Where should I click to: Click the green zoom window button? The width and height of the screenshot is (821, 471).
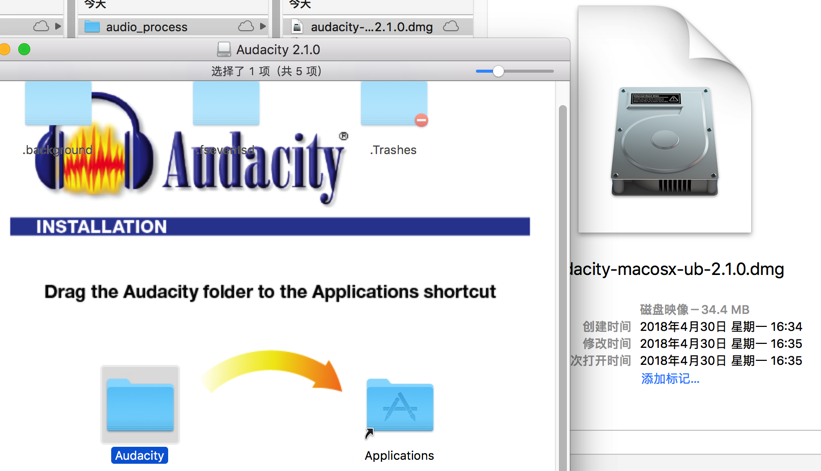point(24,49)
